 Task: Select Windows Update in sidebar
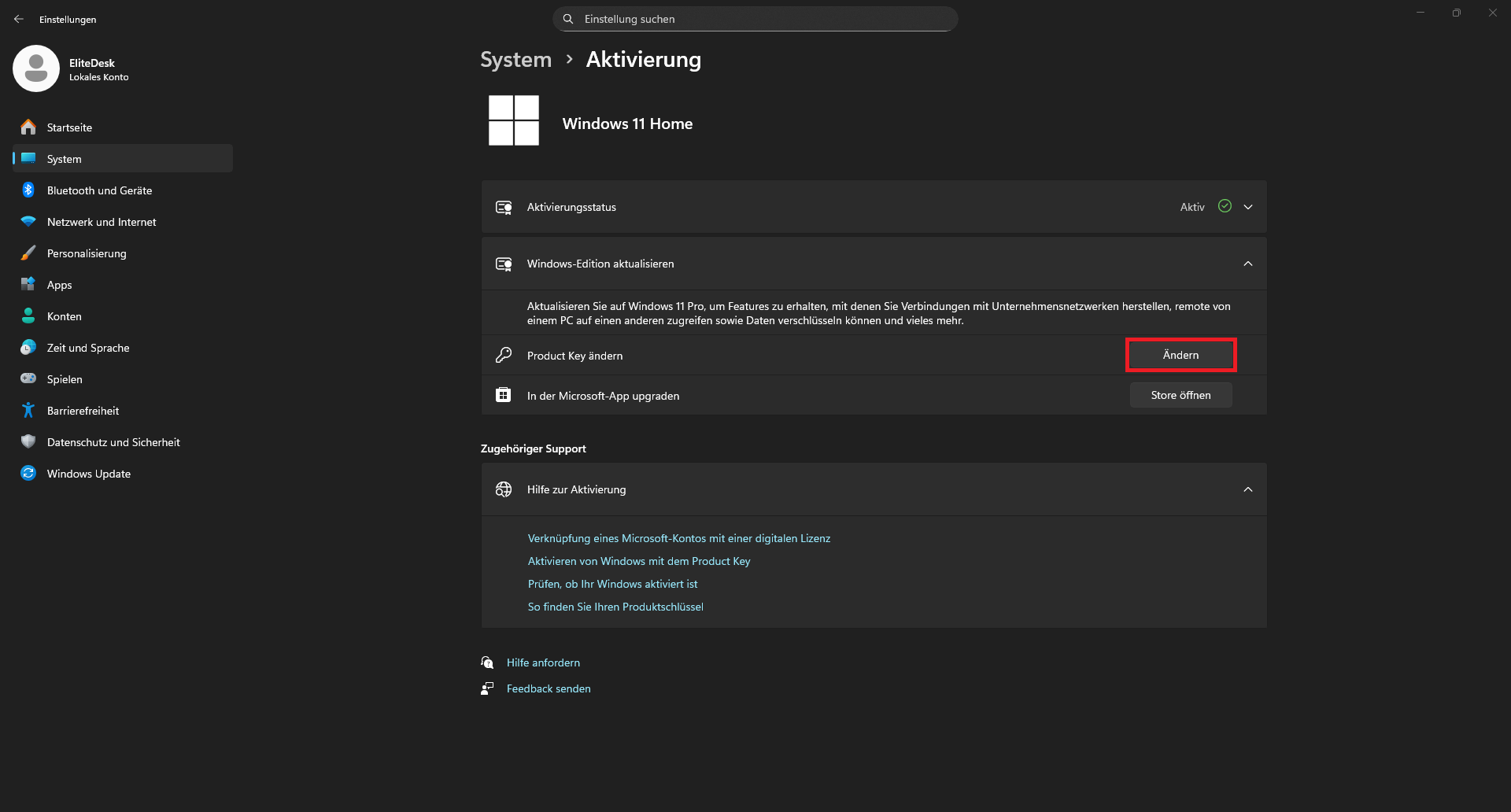pyautogui.click(x=123, y=473)
